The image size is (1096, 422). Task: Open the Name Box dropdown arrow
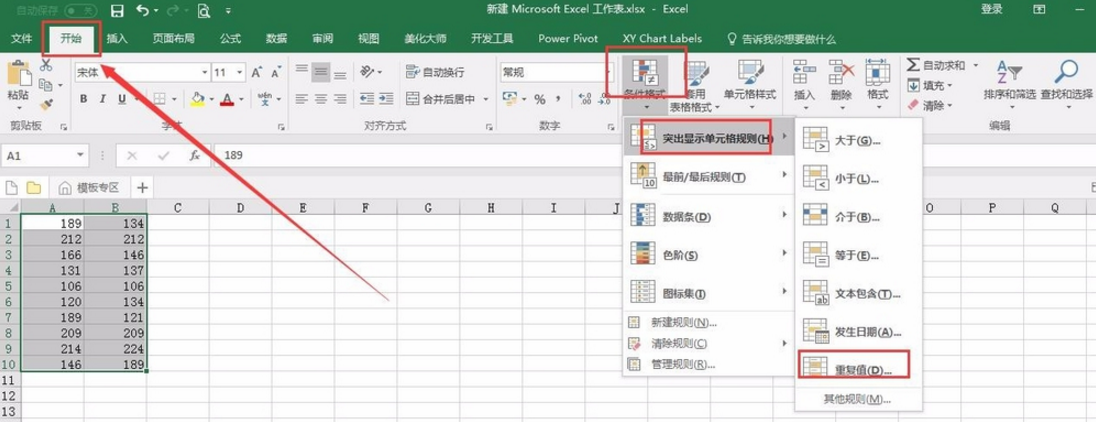click(x=80, y=155)
